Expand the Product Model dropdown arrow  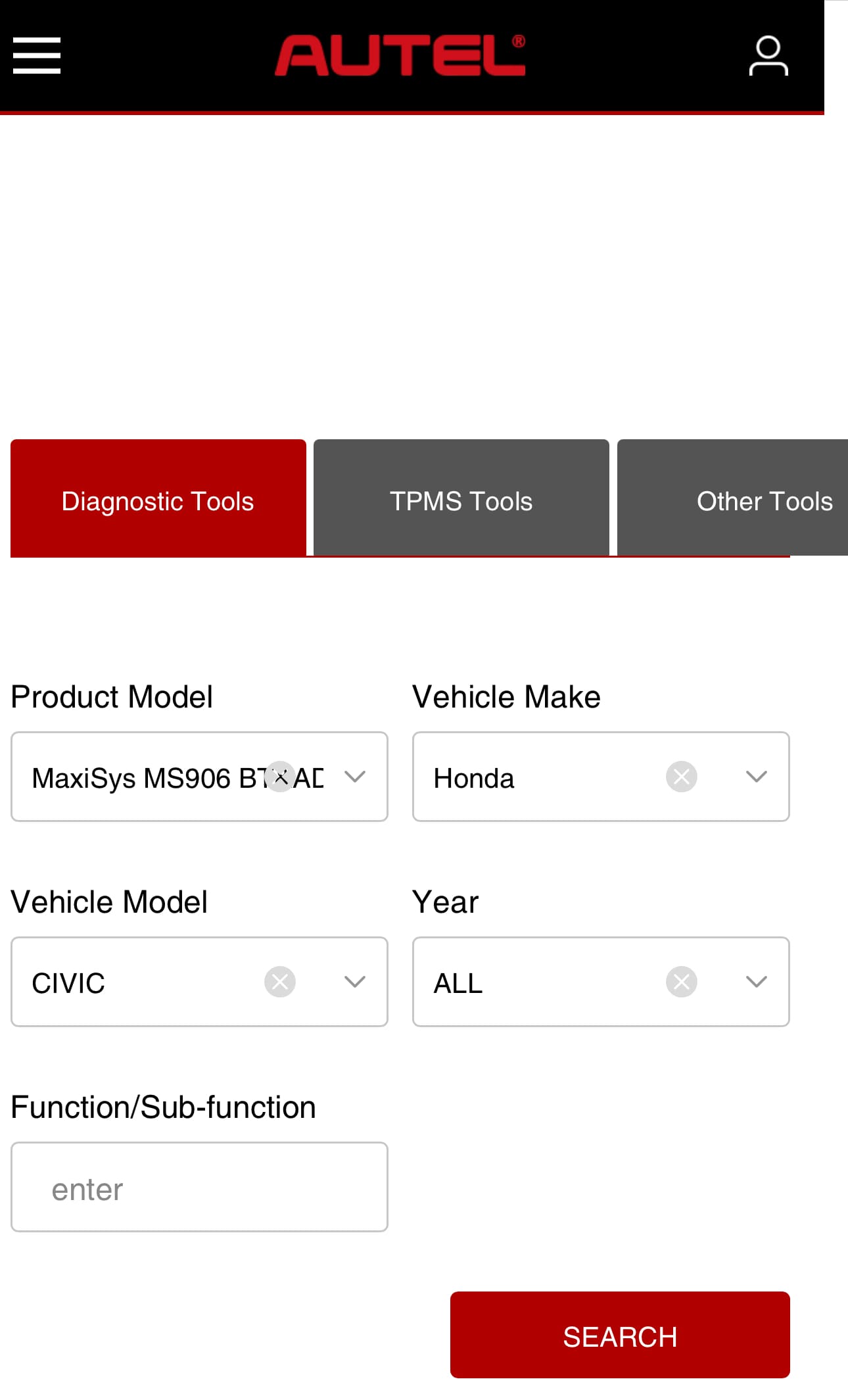coord(355,777)
